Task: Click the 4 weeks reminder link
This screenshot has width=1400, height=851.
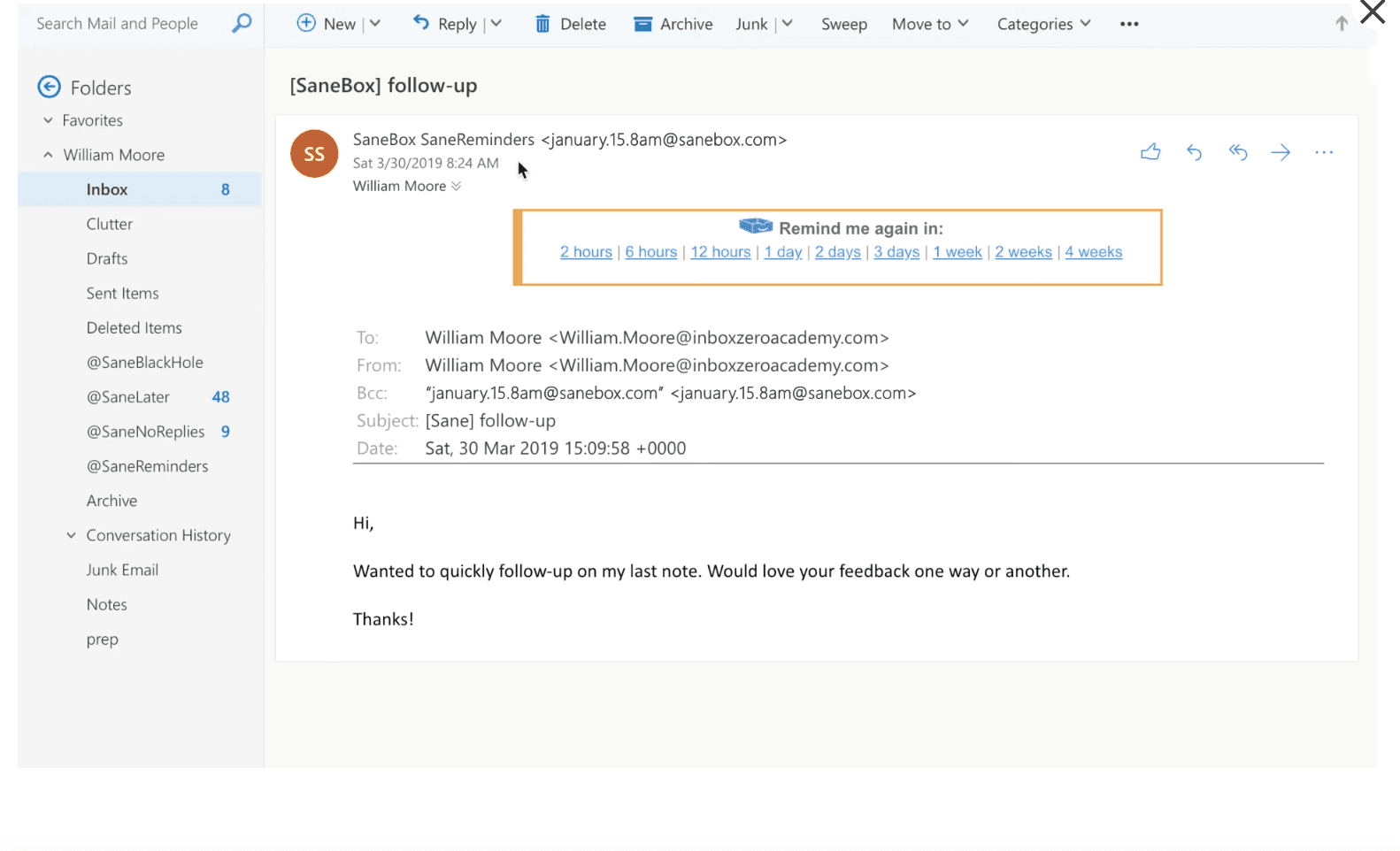Action: (x=1094, y=252)
